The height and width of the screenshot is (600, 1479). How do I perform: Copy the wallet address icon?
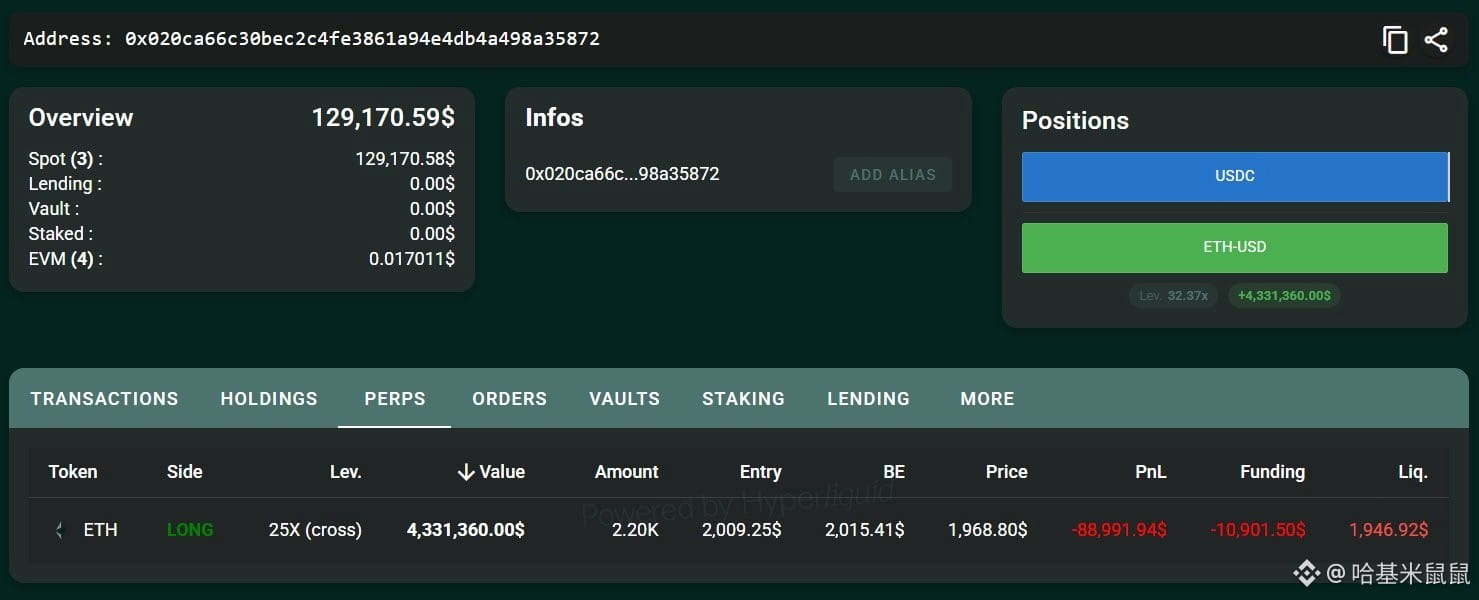click(1395, 40)
